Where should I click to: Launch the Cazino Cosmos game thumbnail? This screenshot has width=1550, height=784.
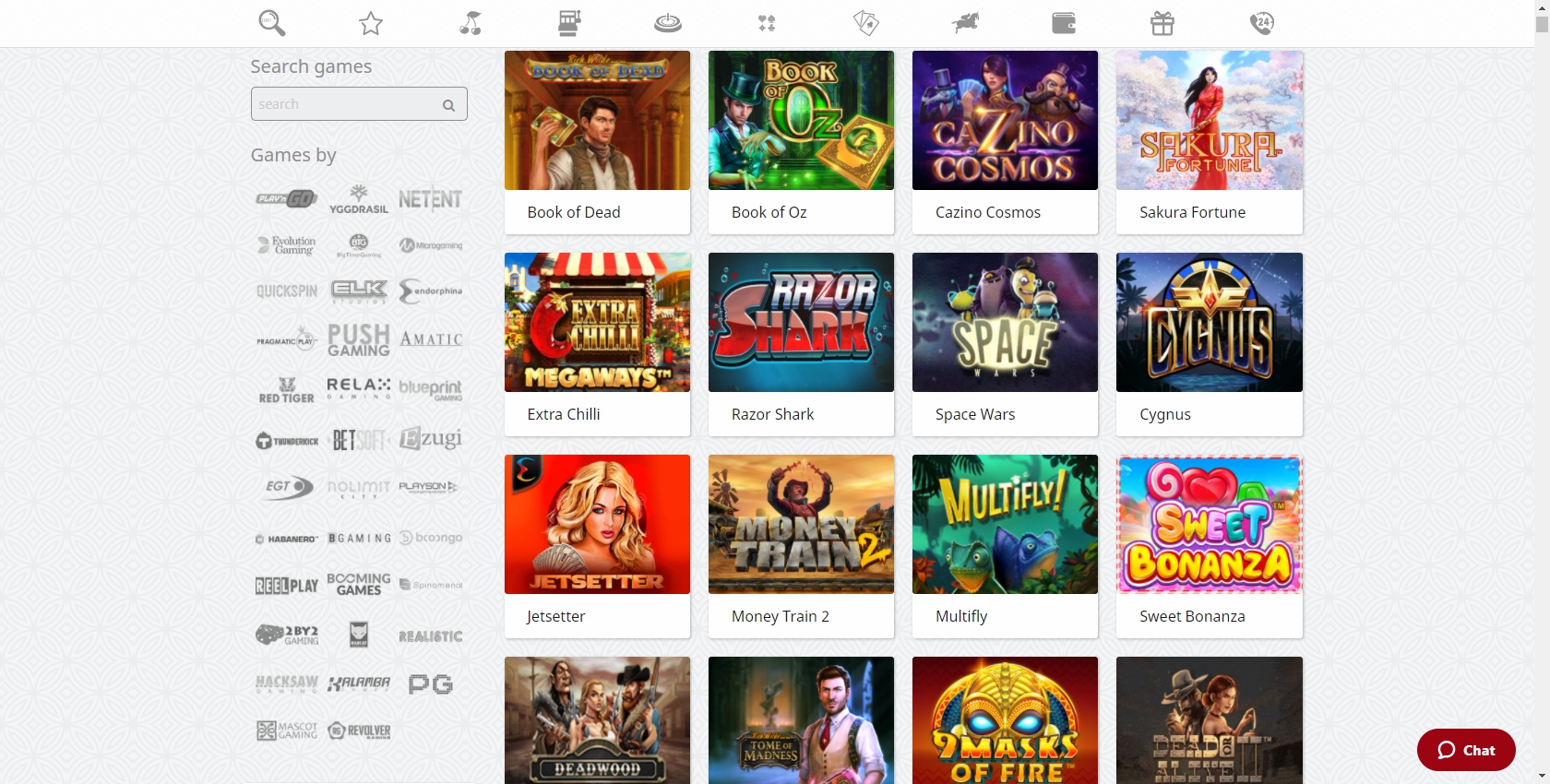(x=1005, y=120)
